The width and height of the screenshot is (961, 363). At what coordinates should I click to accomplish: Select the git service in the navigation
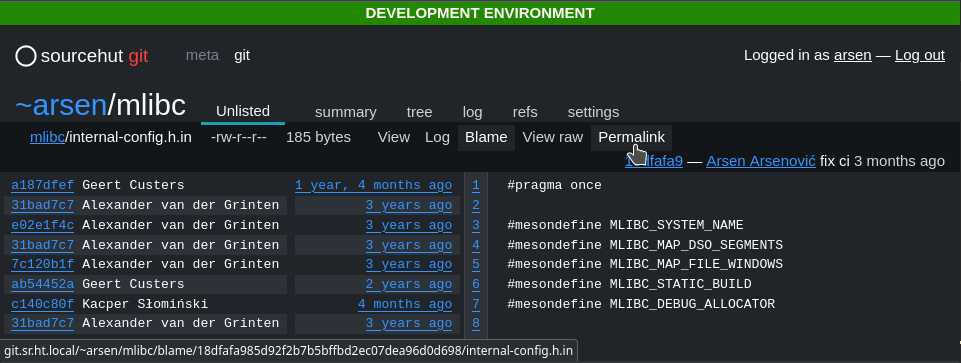pos(242,55)
